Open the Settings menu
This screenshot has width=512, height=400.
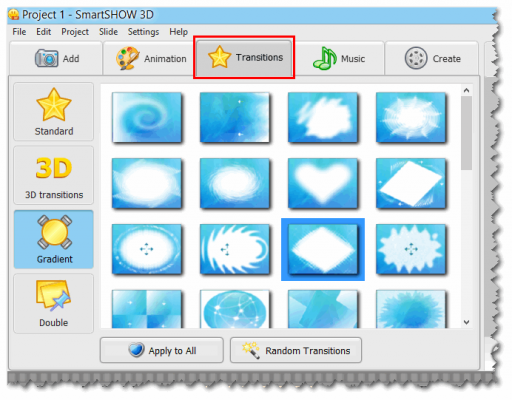coord(143,32)
